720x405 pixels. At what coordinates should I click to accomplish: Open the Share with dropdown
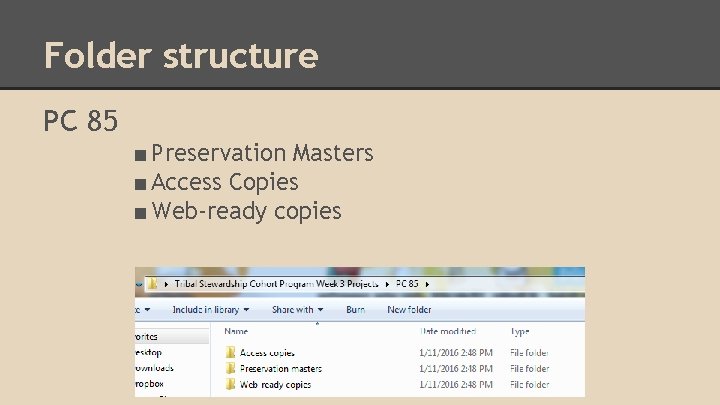point(298,309)
